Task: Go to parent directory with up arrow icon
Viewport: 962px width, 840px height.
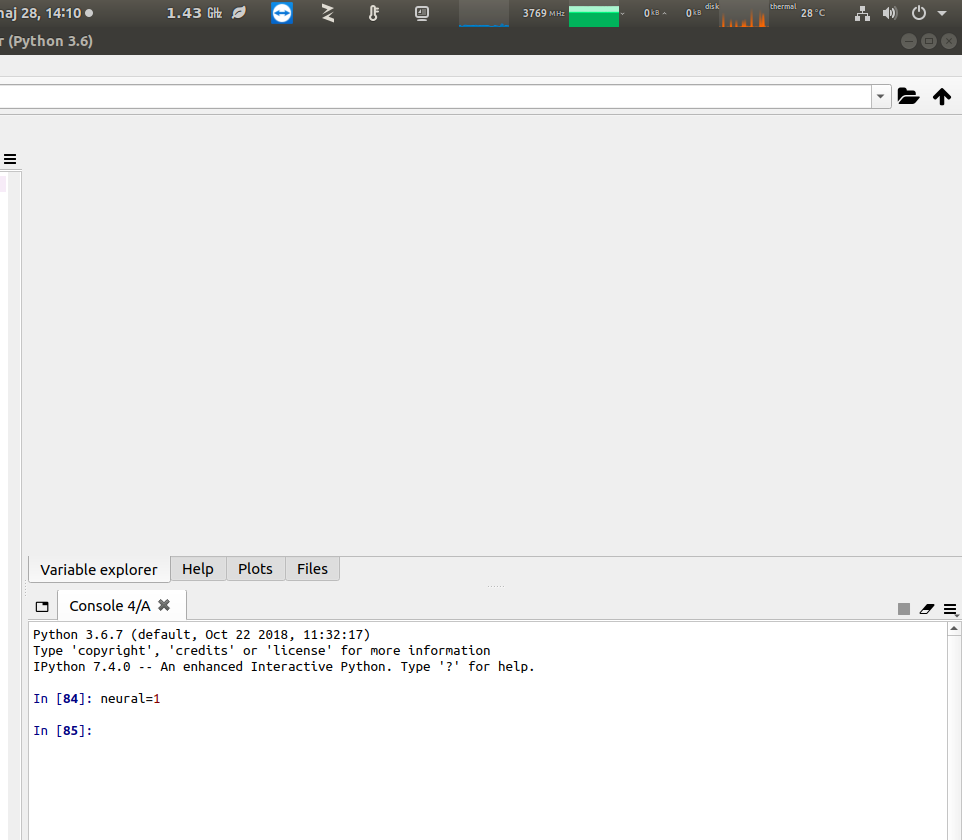Action: (941, 96)
